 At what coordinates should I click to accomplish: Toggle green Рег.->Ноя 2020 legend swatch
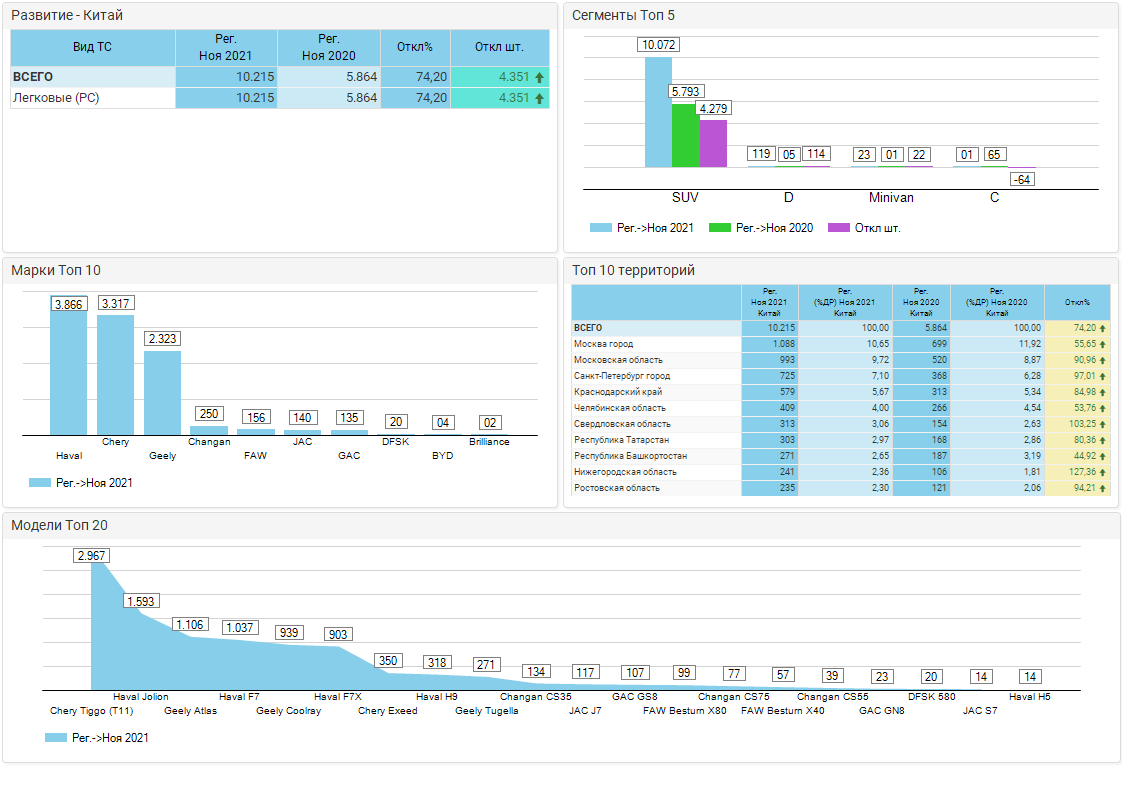click(x=719, y=228)
